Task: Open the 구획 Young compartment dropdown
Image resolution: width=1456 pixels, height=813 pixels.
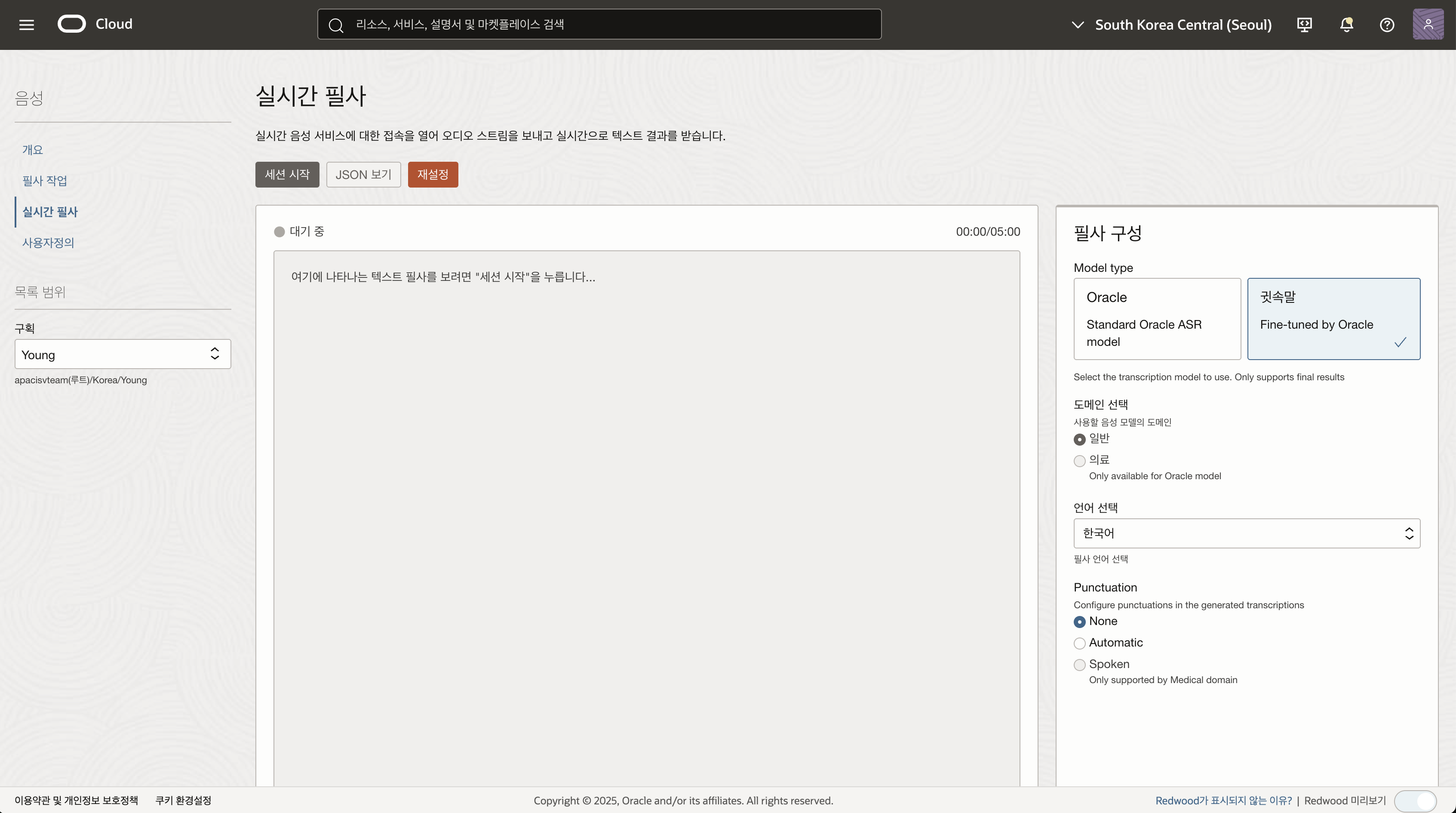Action: tap(123, 354)
